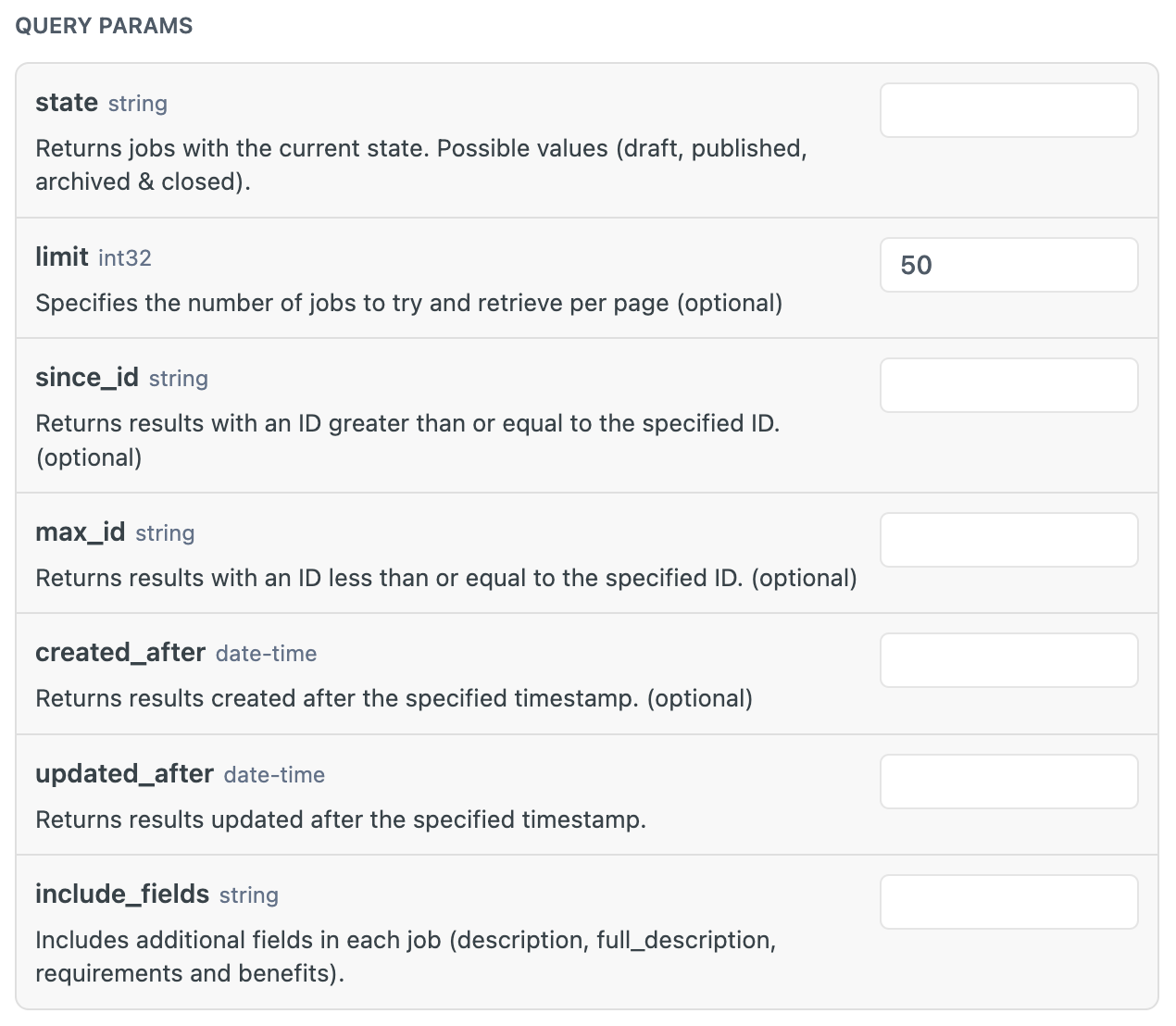1176x1026 pixels.
Task: Click the QUERY PARAMS section heading
Action: coord(104,26)
